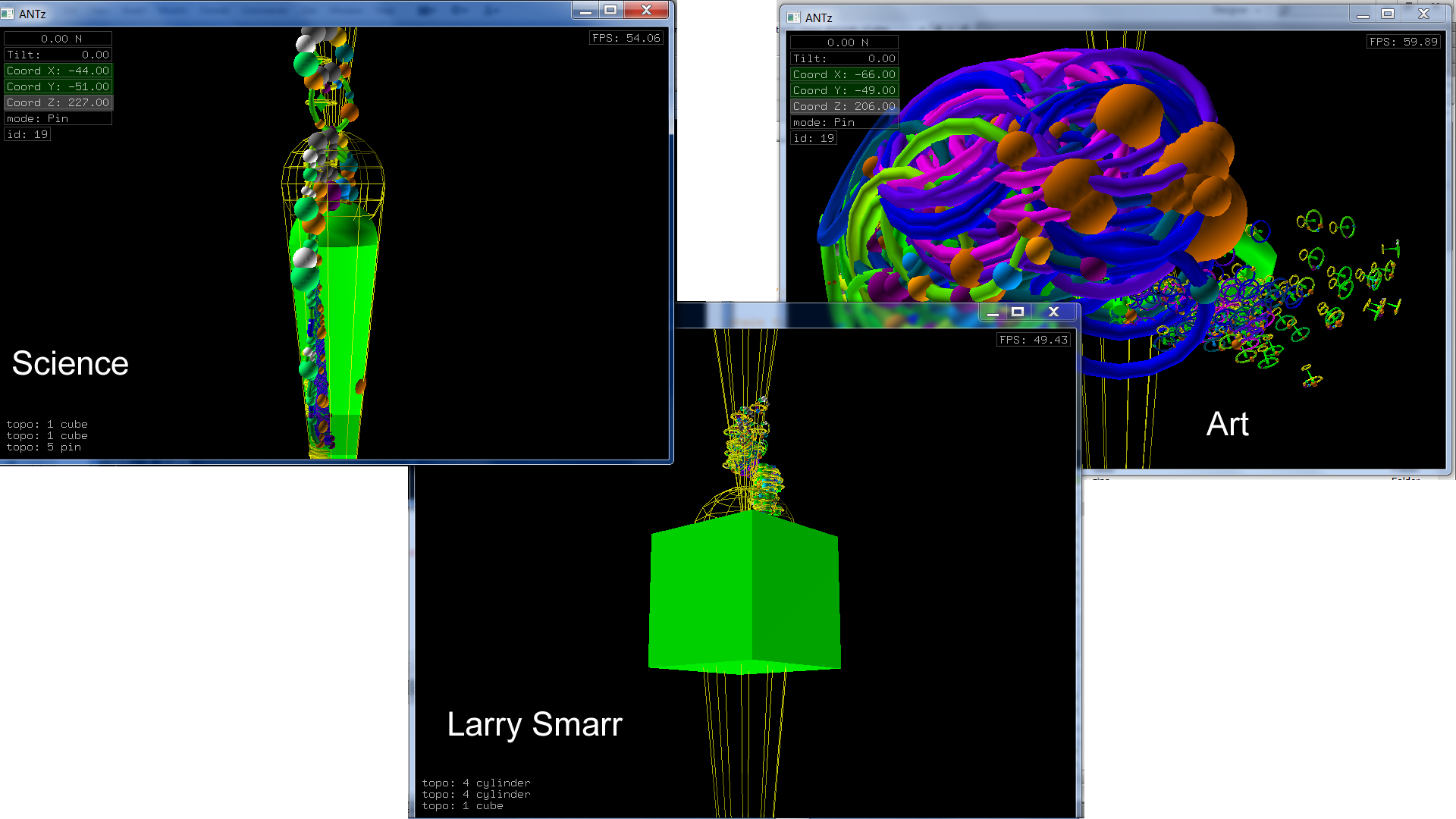
Task: Click the topo: 5 pin line in Science window
Action: pos(44,447)
